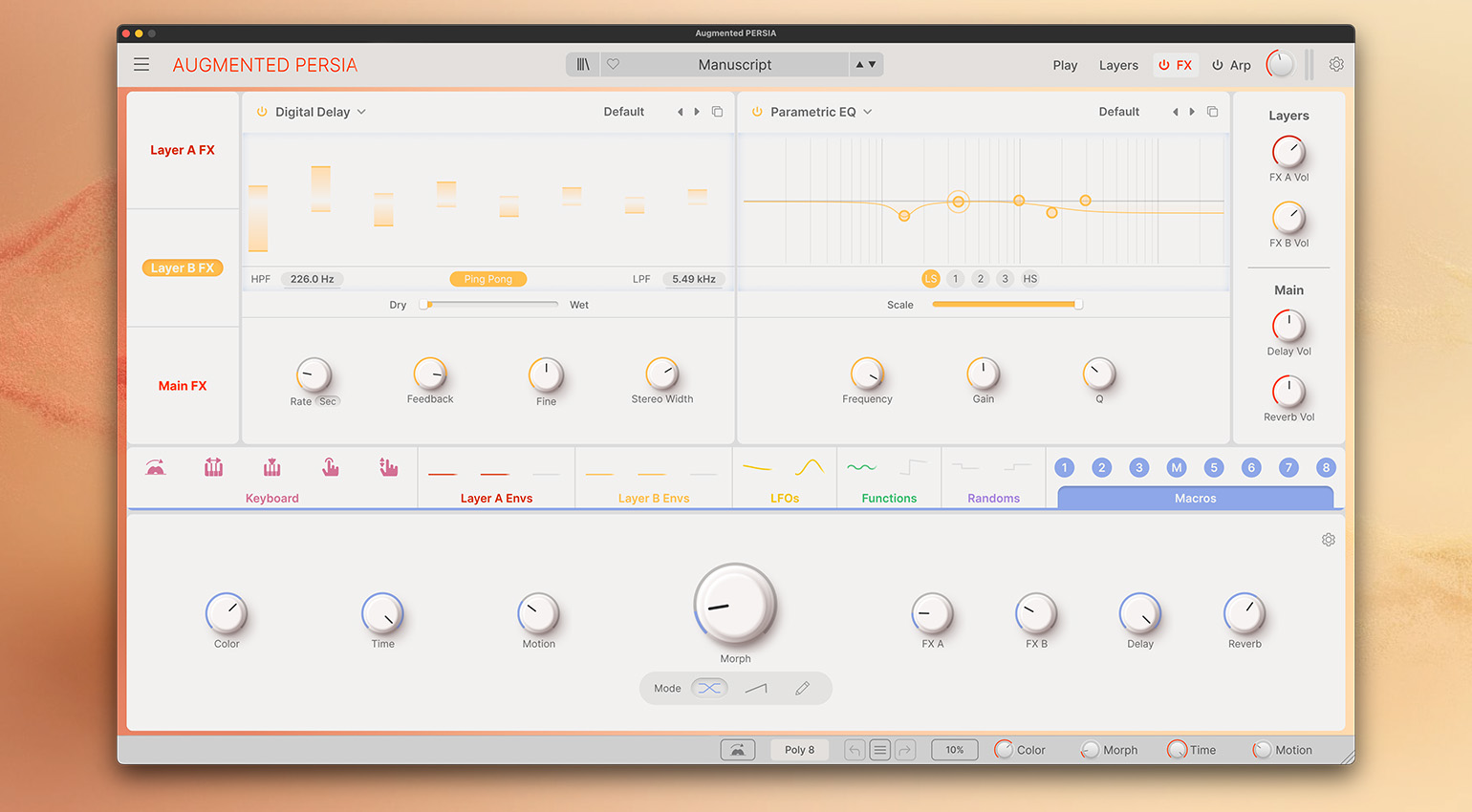This screenshot has height=812, width=1472.
Task: Favorite the Manuscript preset with heart icon
Action: coord(614,65)
